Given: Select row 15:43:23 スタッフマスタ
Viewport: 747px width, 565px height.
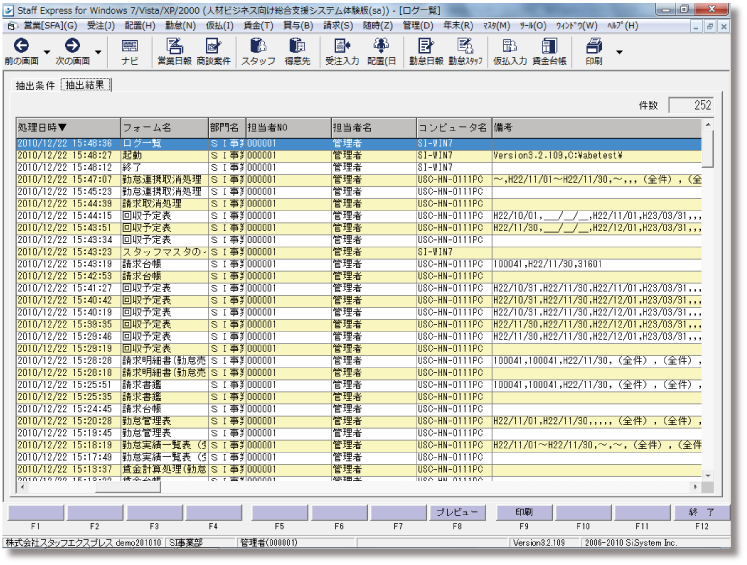Looking at the screenshot, I should (359, 252).
